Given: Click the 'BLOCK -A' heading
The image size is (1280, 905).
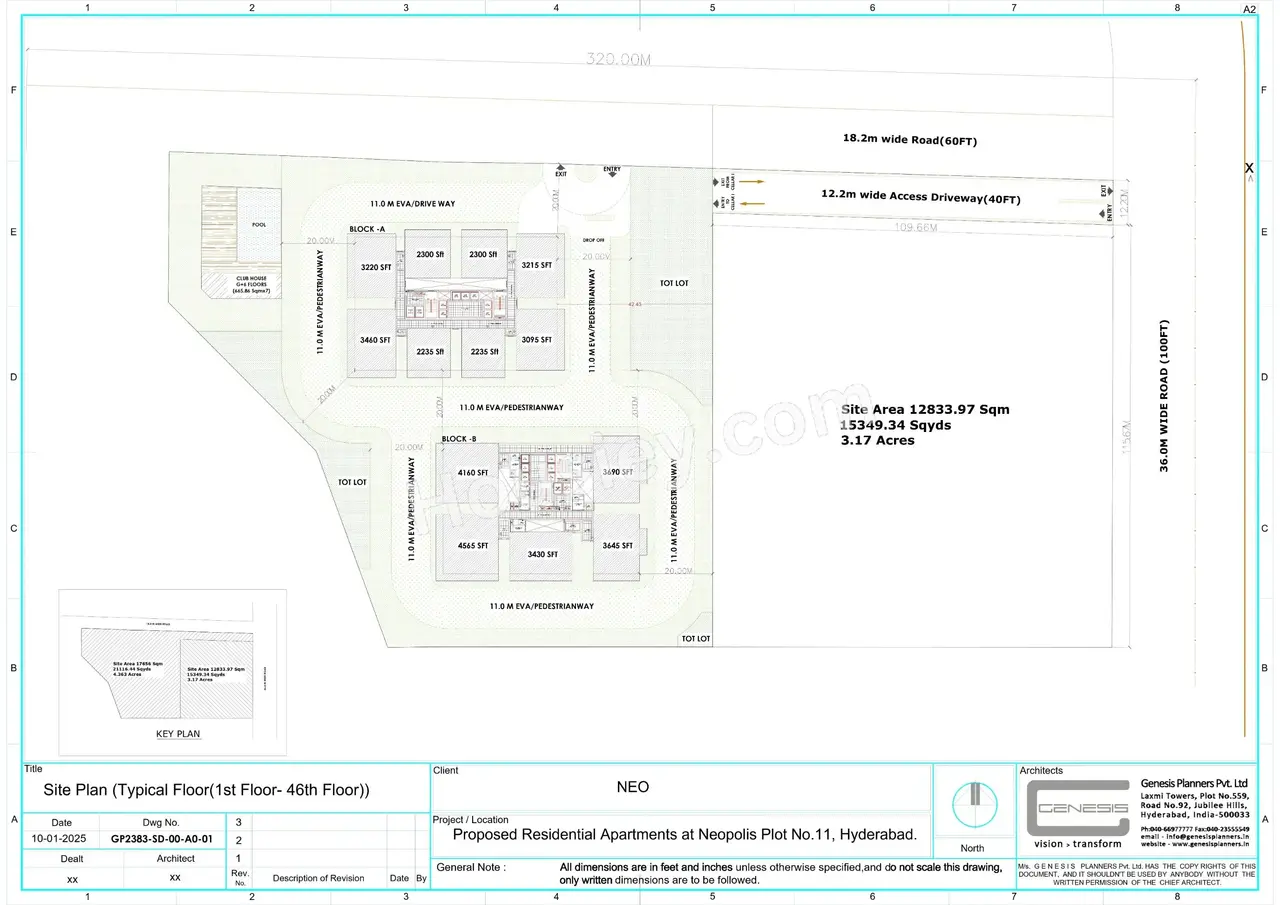Looking at the screenshot, I should 367,229.
